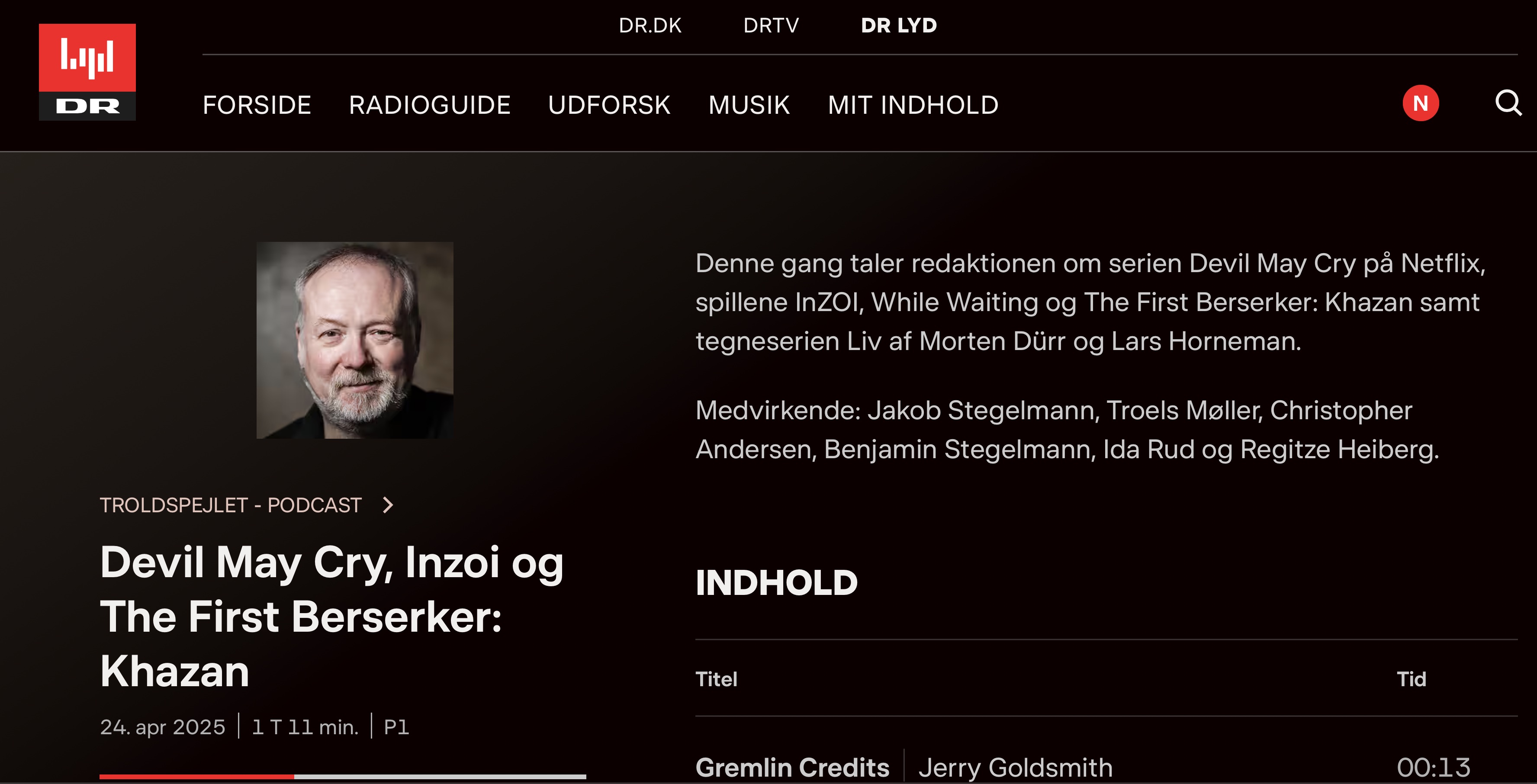The width and height of the screenshot is (1537, 784).
Task: Go to DR.DK site link
Action: [650, 26]
